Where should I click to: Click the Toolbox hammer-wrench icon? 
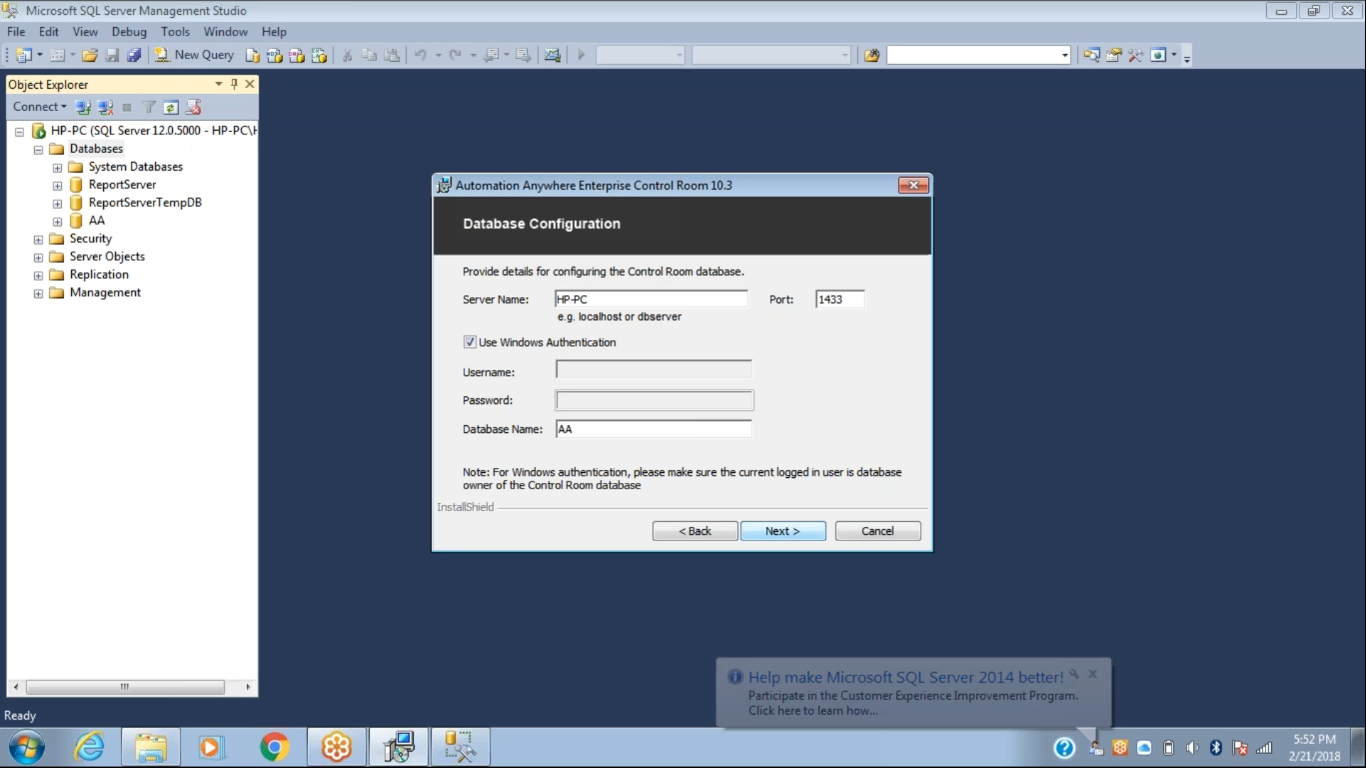[1135, 55]
